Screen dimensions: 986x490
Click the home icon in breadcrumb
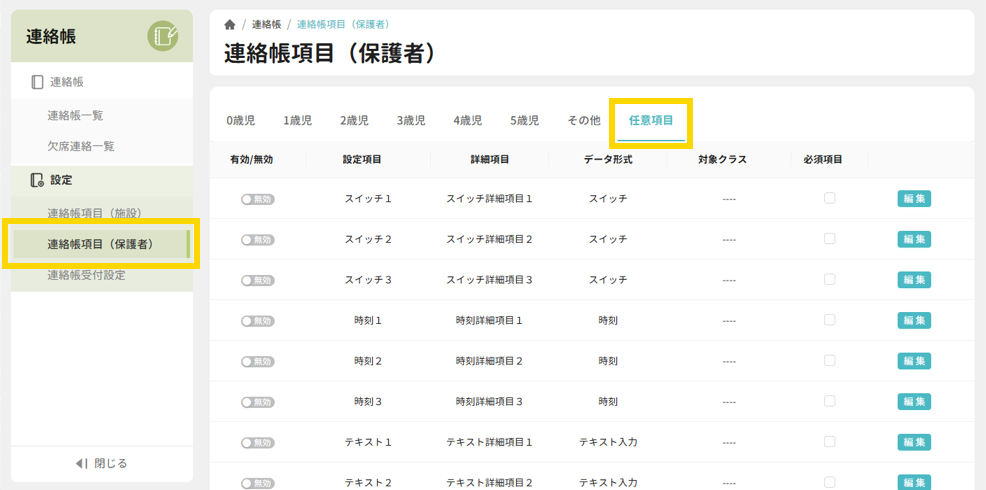(230, 24)
